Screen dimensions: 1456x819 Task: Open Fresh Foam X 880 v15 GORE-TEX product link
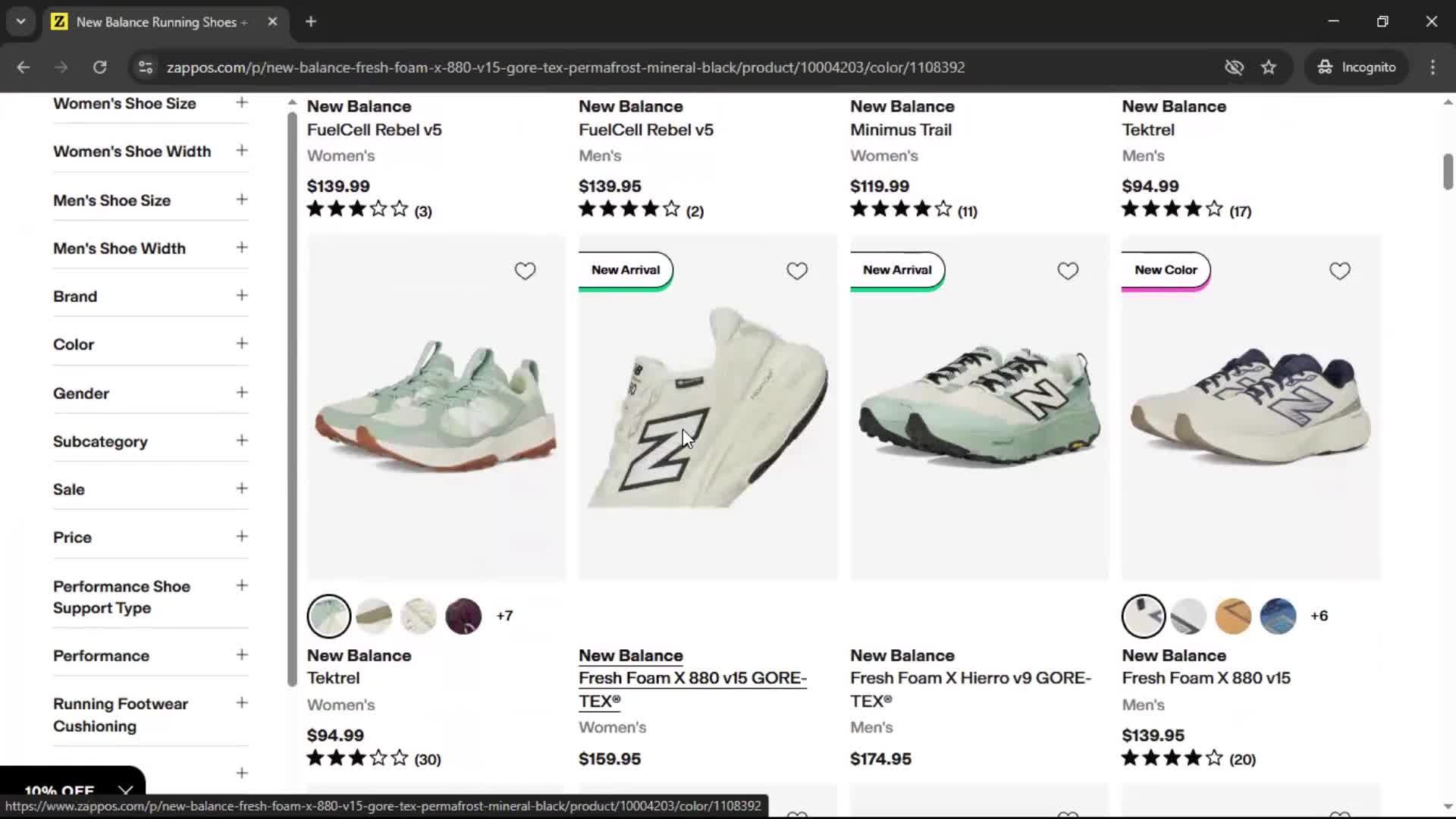[692, 689]
